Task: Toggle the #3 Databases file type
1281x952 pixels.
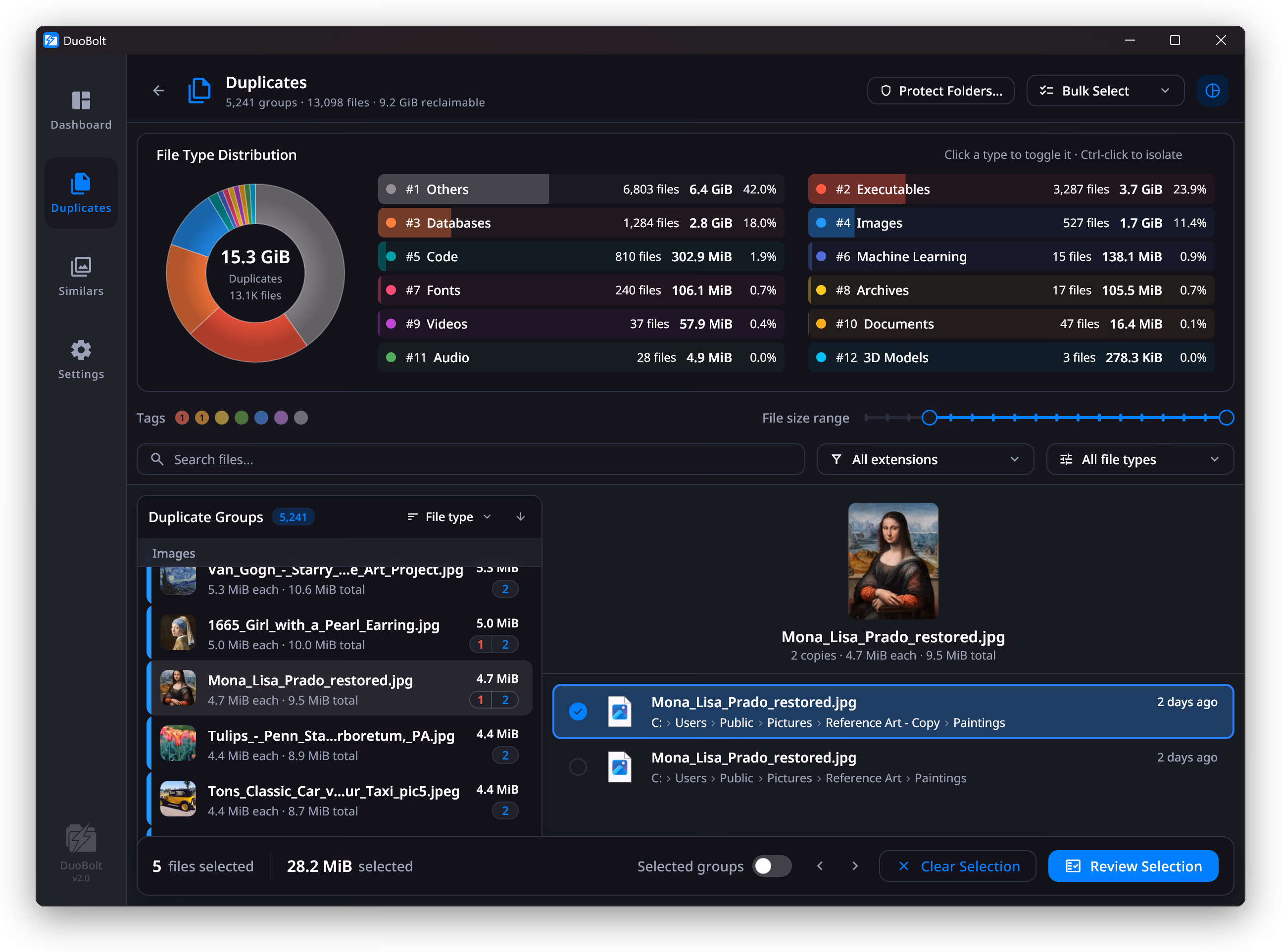Action: click(581, 223)
